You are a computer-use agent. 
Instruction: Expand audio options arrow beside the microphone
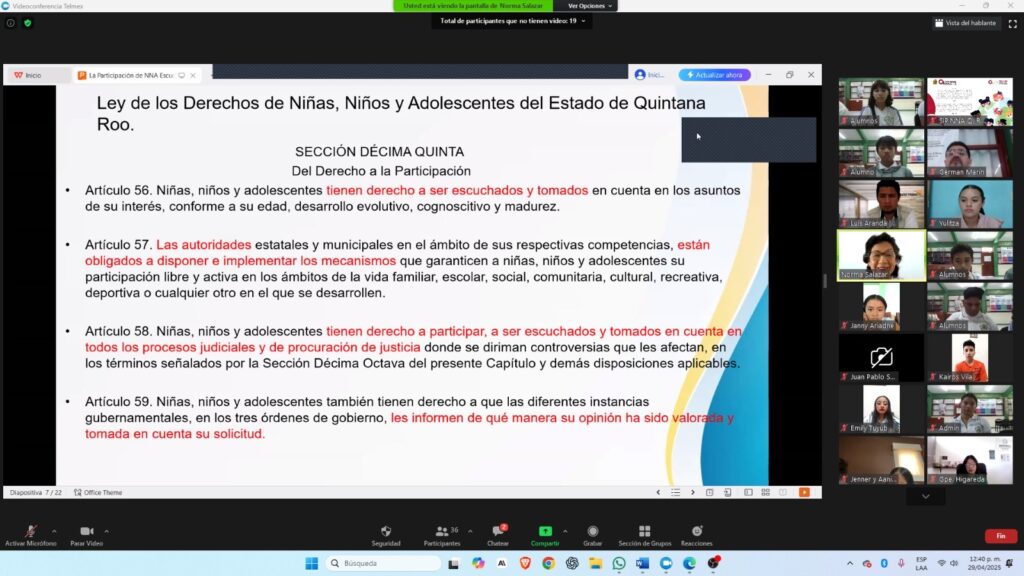[x=54, y=531]
